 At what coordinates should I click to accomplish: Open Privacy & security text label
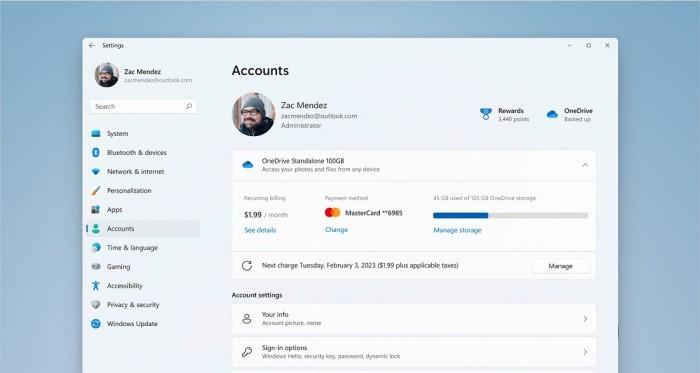133,305
